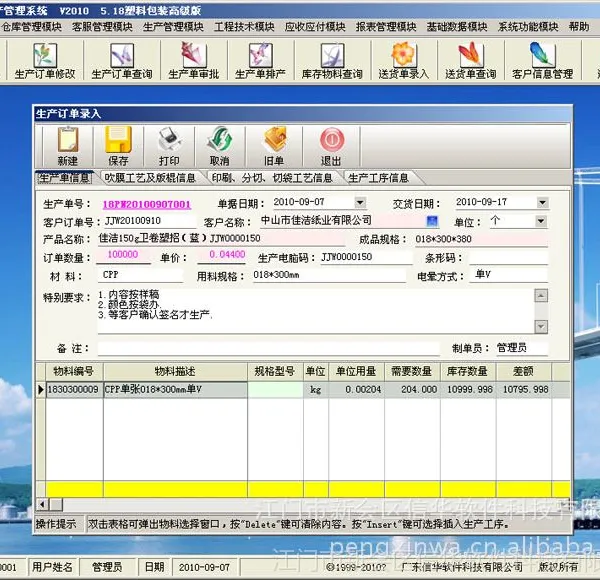Viewport: 600px width, 580px height.
Task: Open 仓库管理模块 menu
Action: [x=31, y=27]
